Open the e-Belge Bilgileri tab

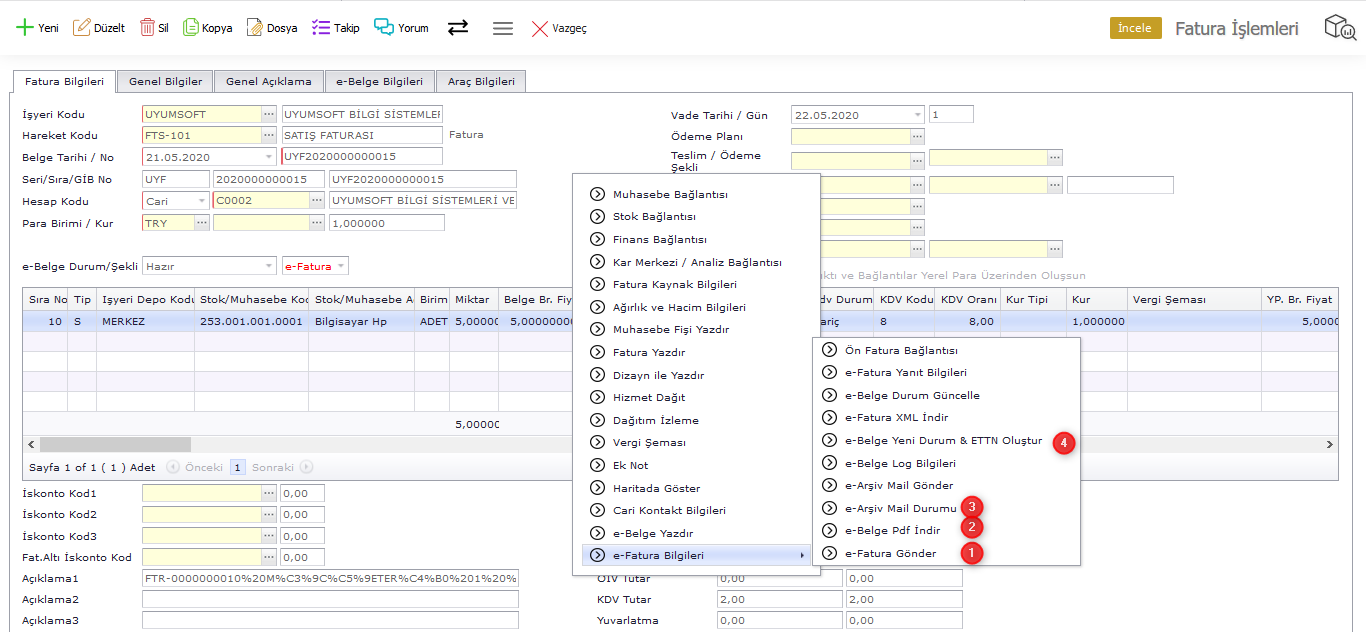tap(379, 82)
